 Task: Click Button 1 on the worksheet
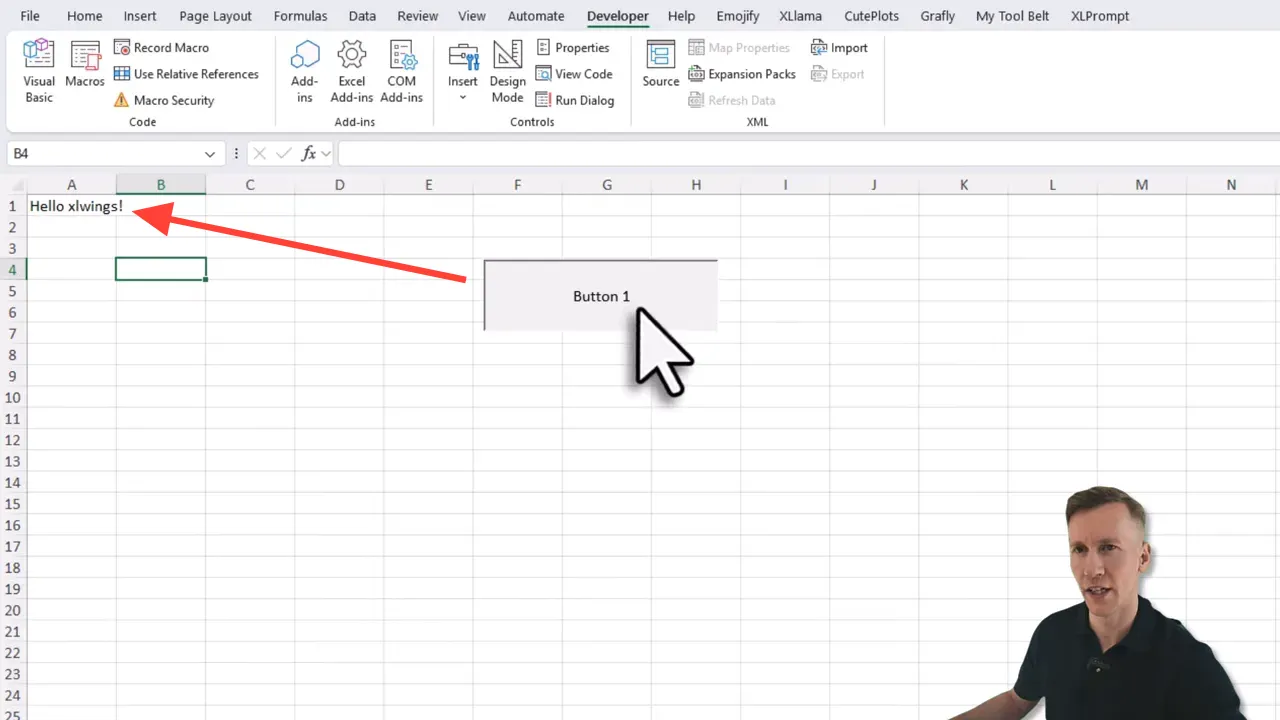(x=600, y=296)
